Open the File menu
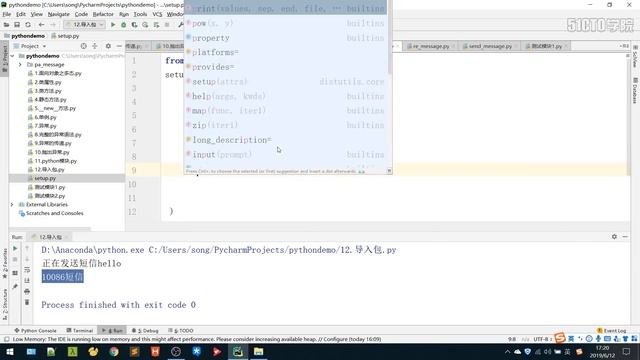This screenshot has width=640, height=360. point(7,14)
